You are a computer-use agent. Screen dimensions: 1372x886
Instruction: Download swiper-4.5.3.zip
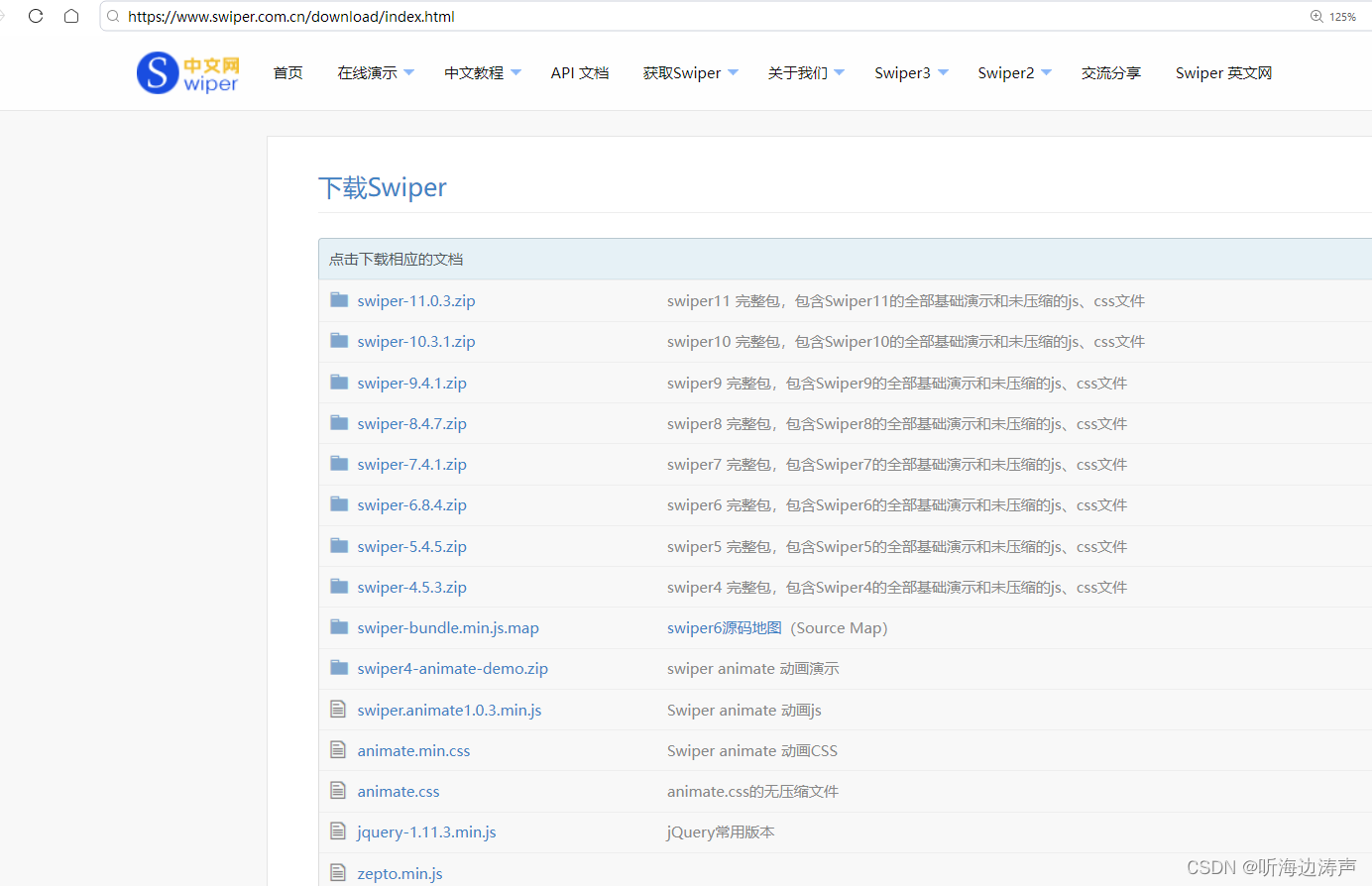pos(412,587)
